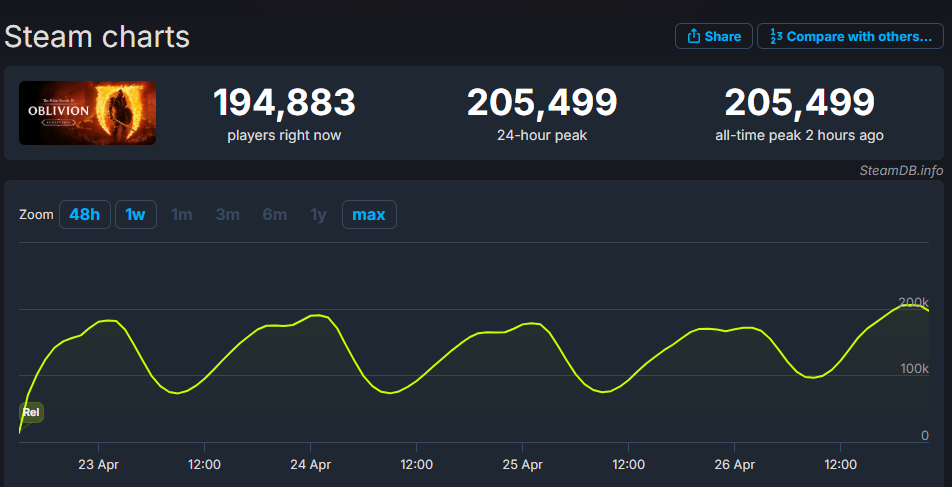952x487 pixels.
Task: Open Compare with others
Action: 849,36
